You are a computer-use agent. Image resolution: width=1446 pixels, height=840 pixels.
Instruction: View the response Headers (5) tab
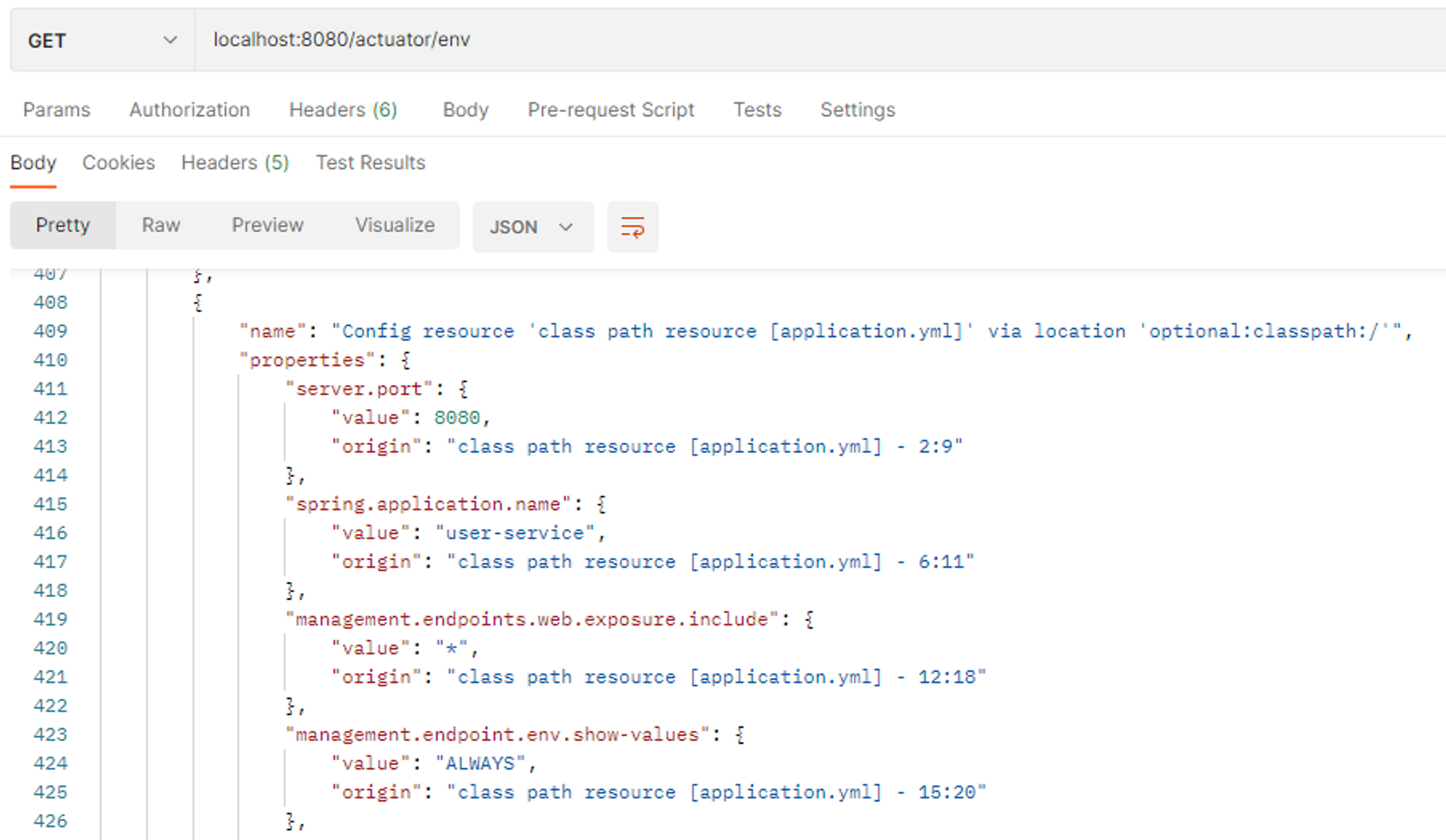[234, 163]
